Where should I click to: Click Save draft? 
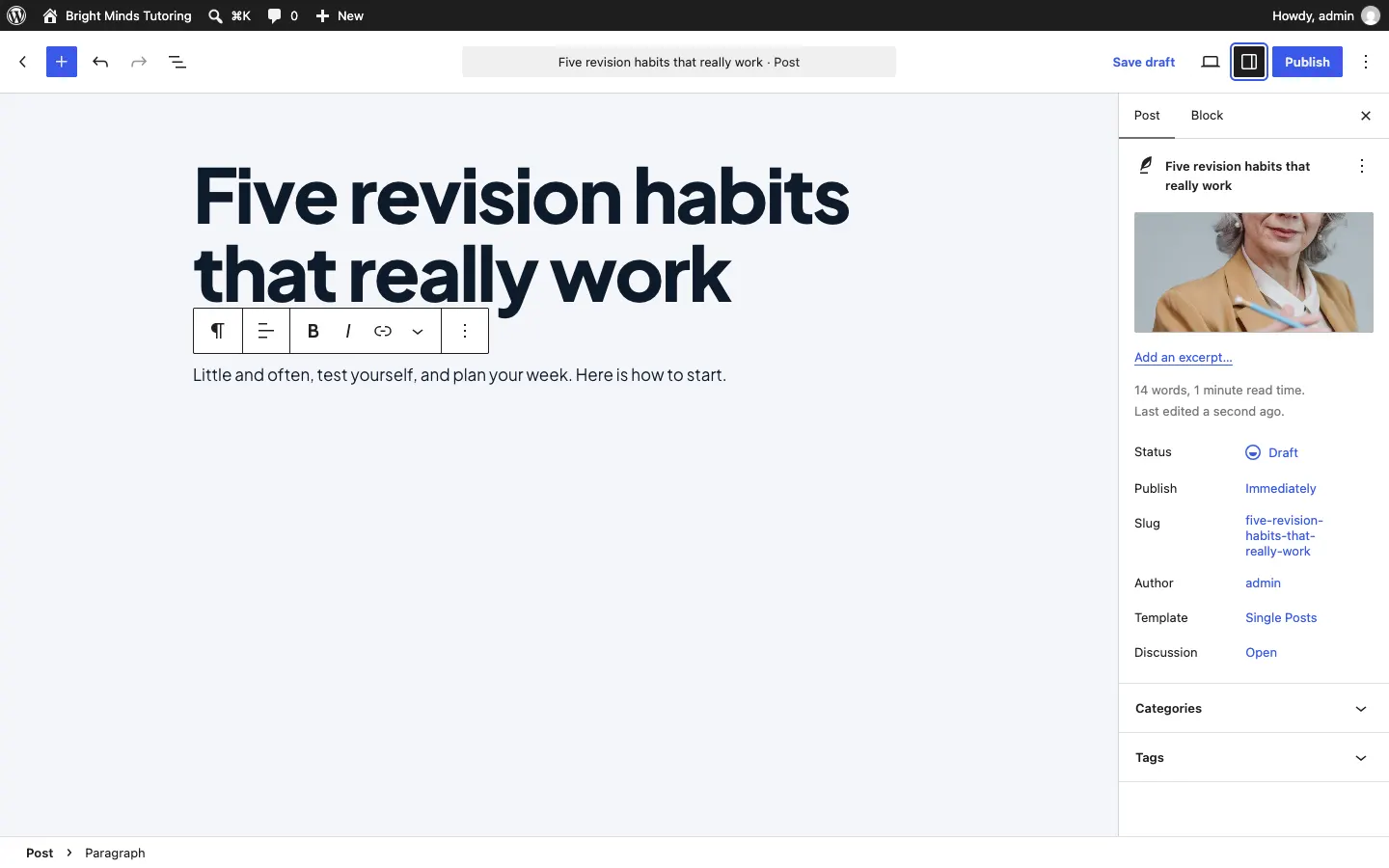click(x=1143, y=62)
